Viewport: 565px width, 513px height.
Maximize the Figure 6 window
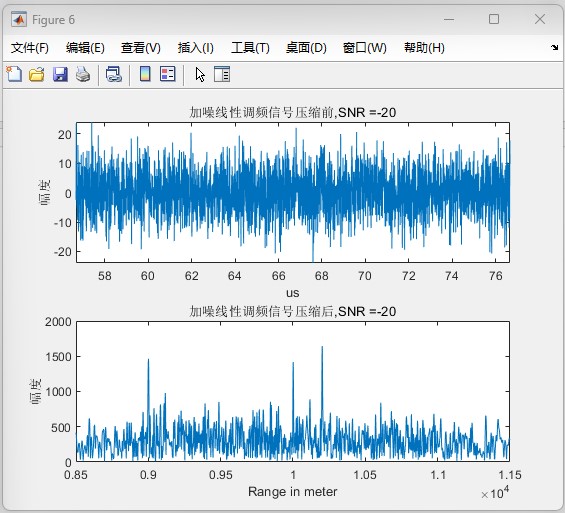pos(494,19)
